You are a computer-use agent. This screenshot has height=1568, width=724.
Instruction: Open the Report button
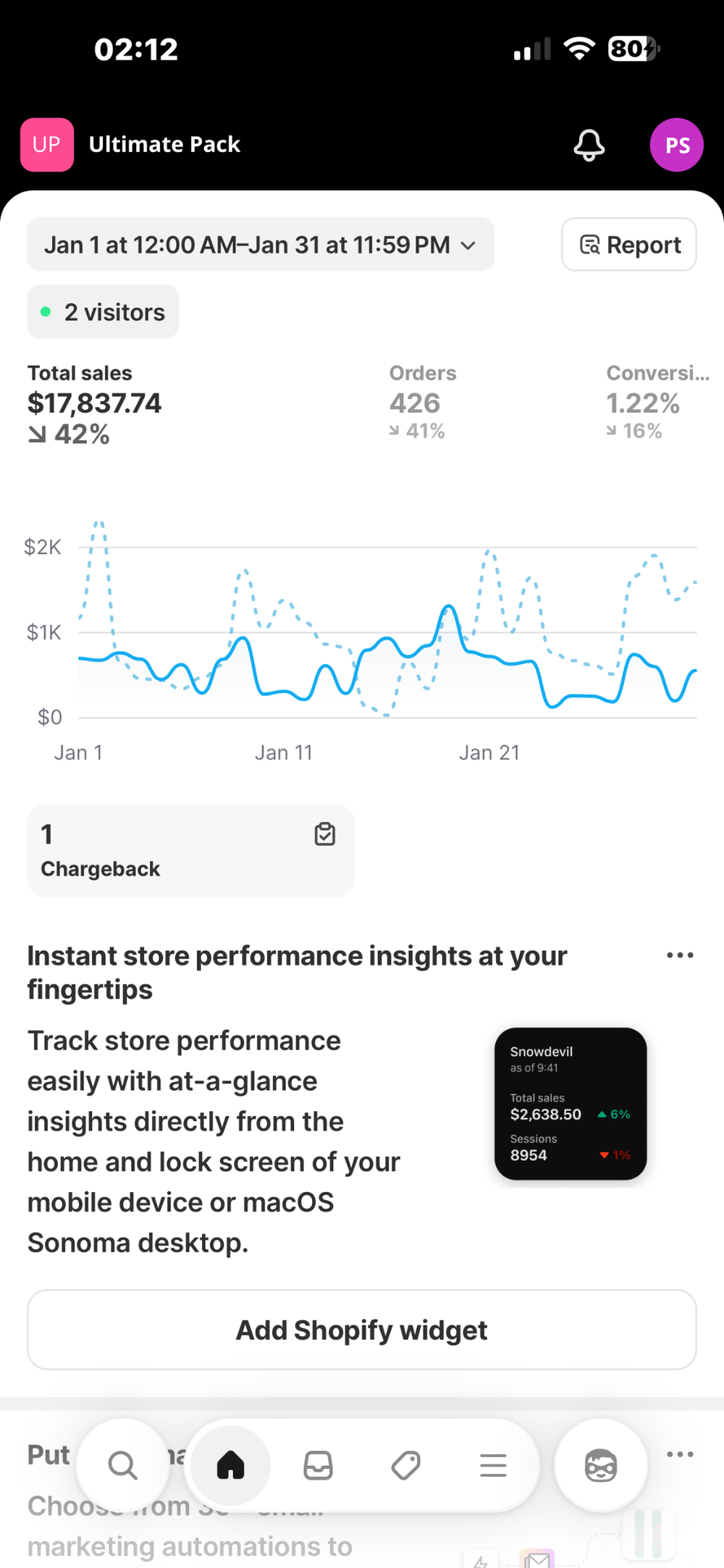pyautogui.click(x=629, y=245)
